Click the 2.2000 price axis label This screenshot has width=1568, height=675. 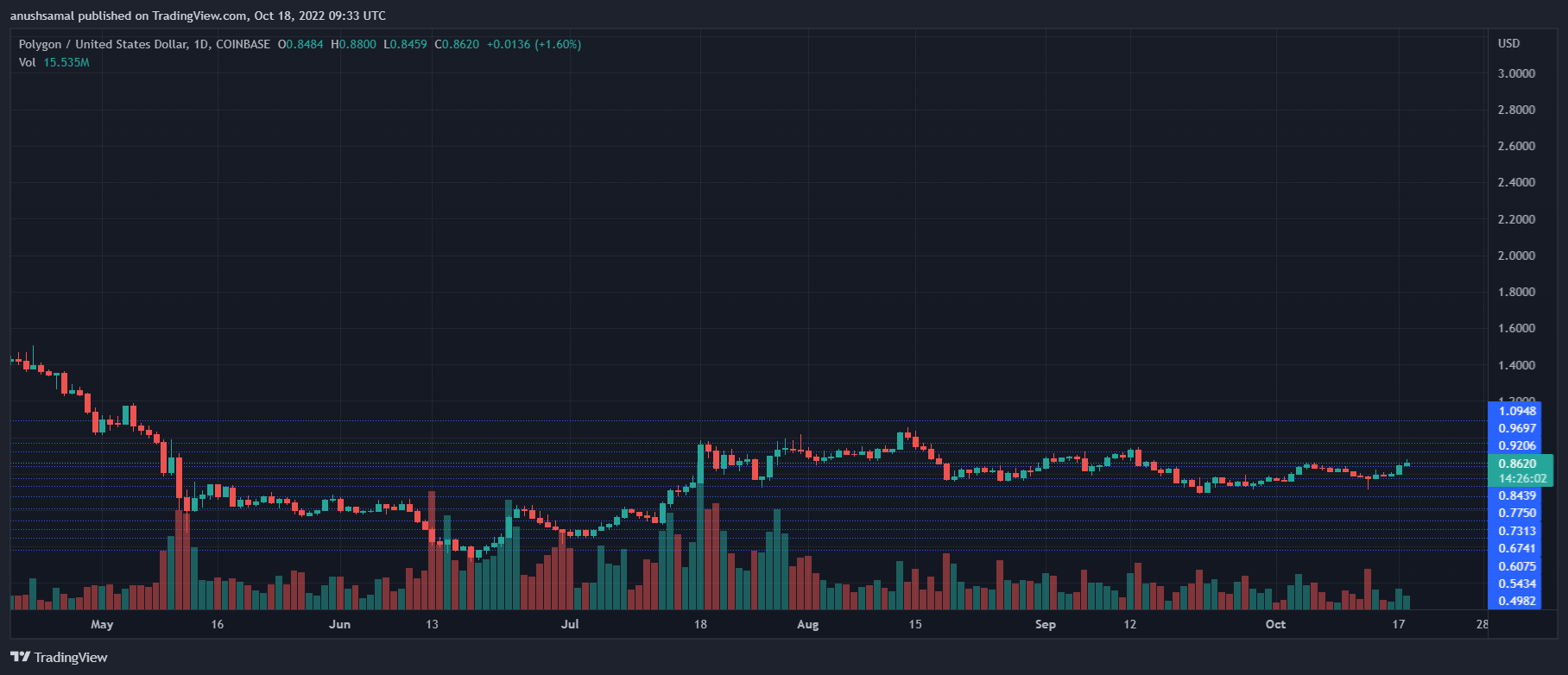1516,219
